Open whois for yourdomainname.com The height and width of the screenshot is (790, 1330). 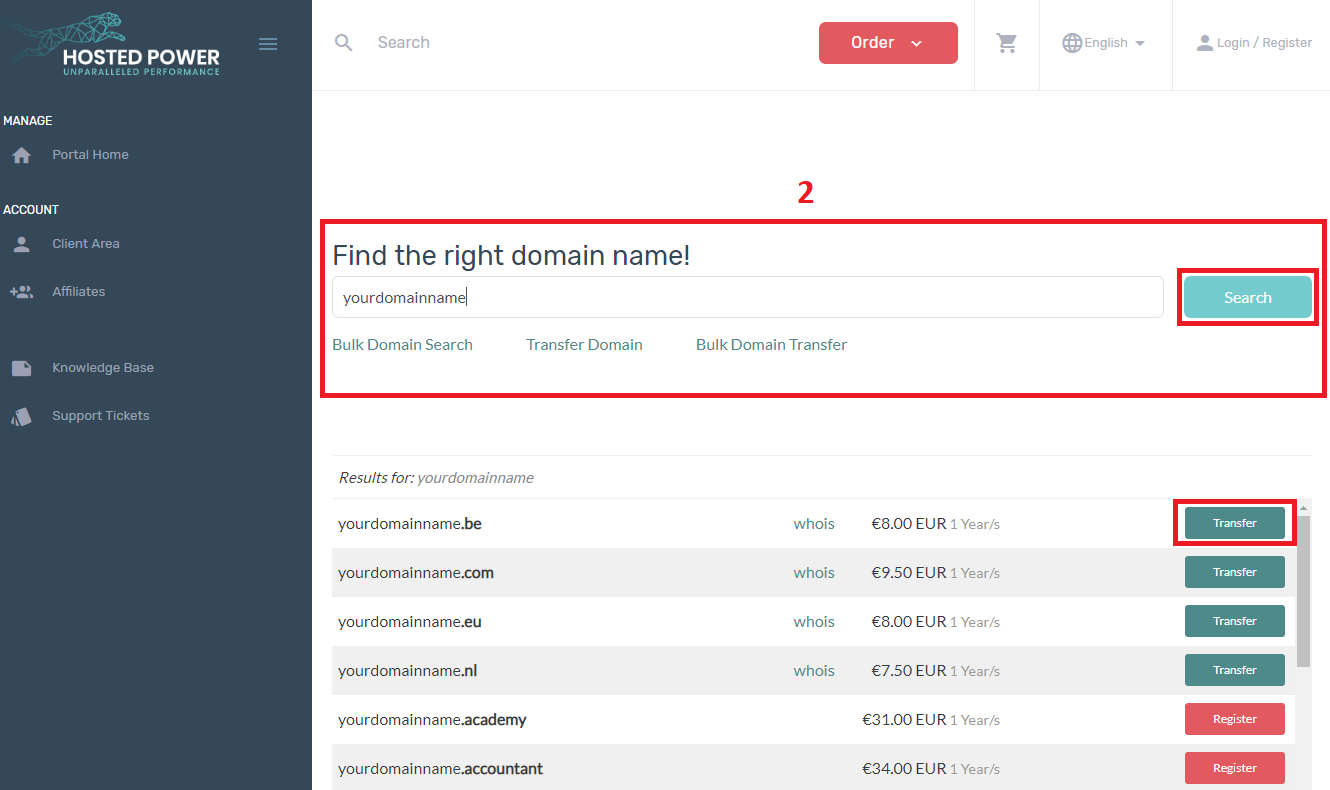tap(814, 573)
